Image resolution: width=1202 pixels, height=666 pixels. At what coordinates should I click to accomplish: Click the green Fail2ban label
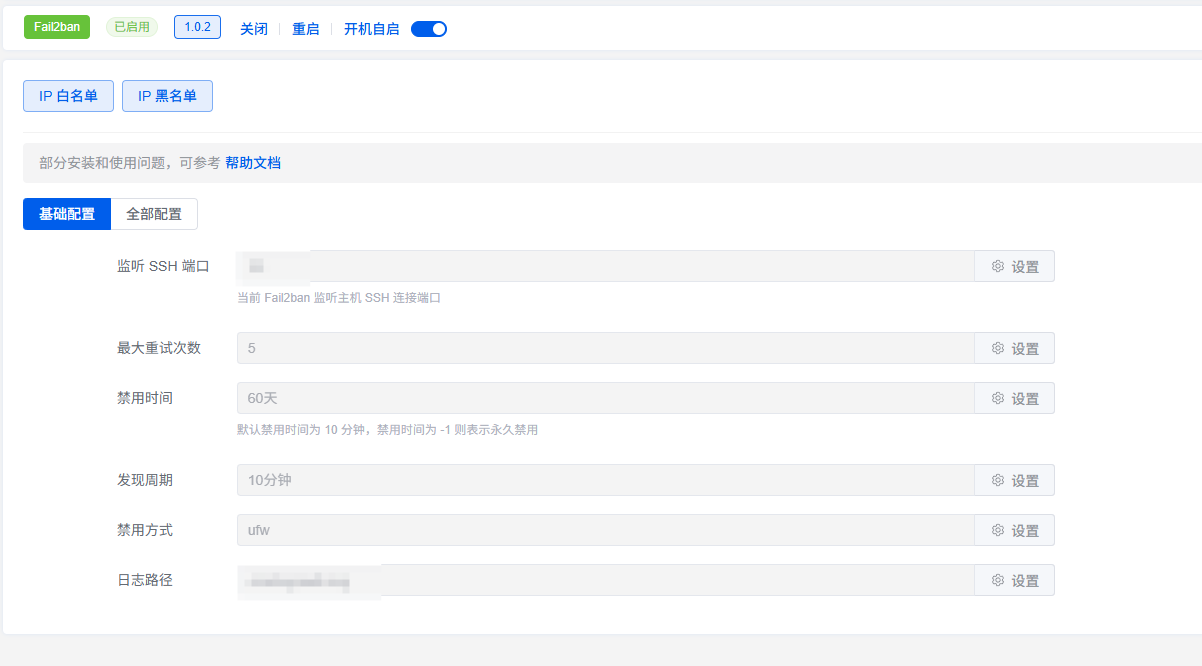point(57,27)
